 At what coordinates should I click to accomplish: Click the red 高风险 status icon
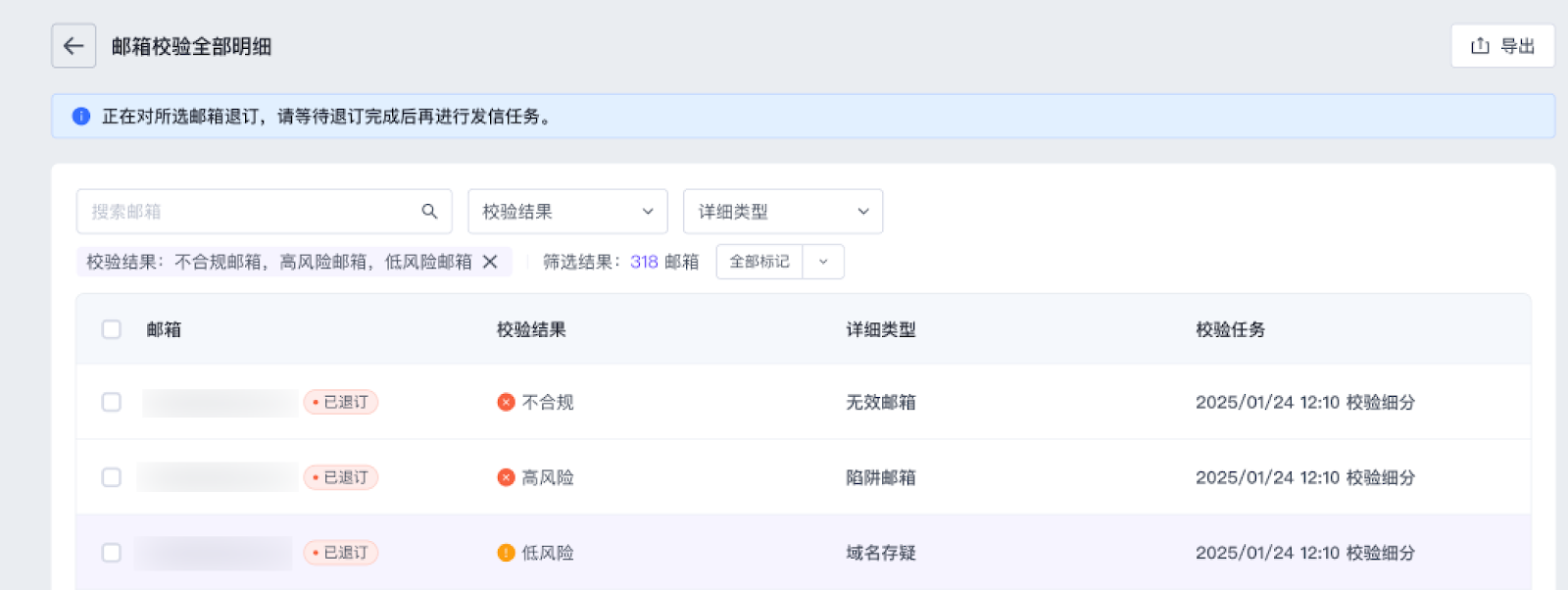click(x=506, y=477)
